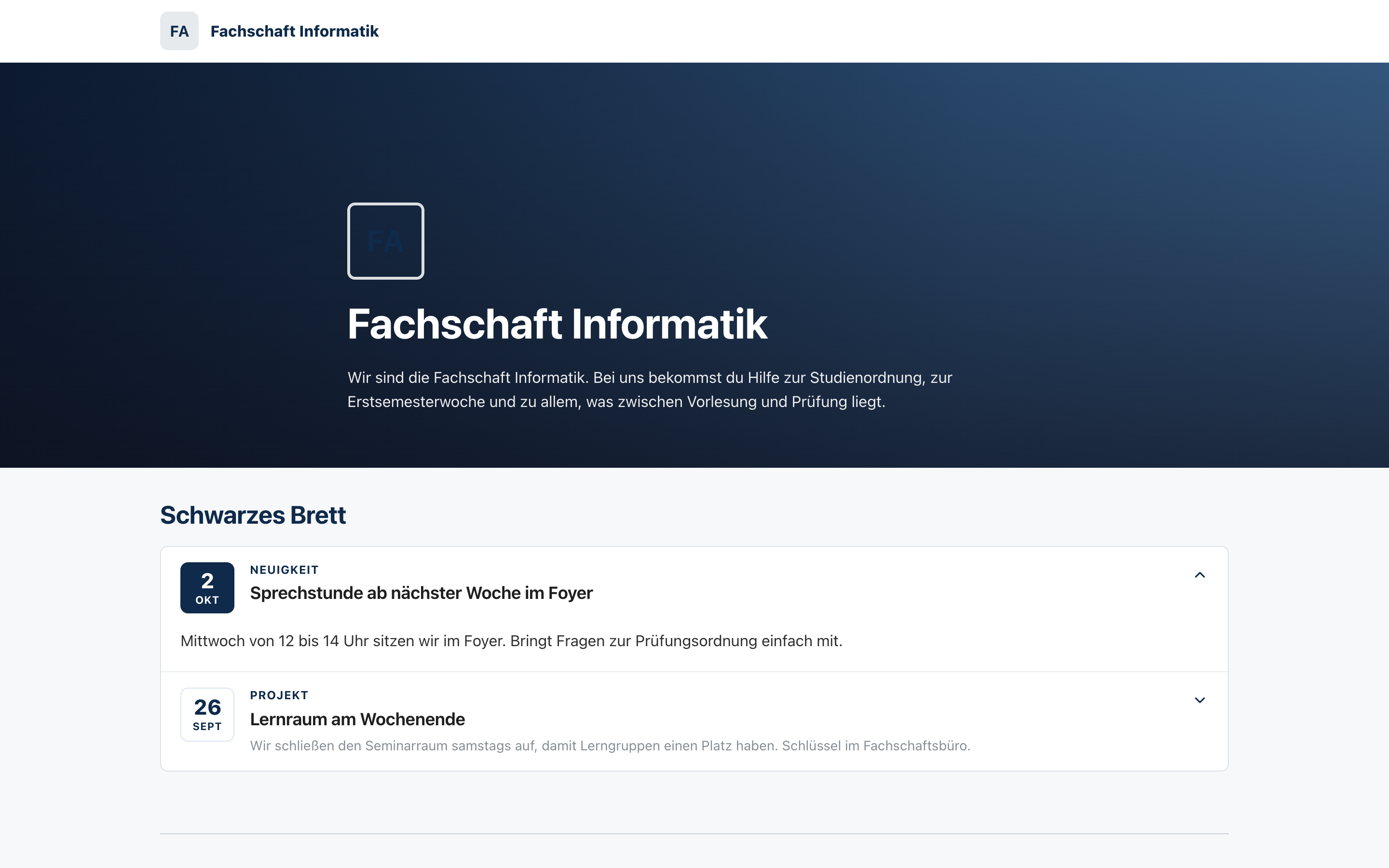Viewport: 1389px width, 868px height.
Task: Click the 26 SEPT date badge
Action: tap(207, 715)
